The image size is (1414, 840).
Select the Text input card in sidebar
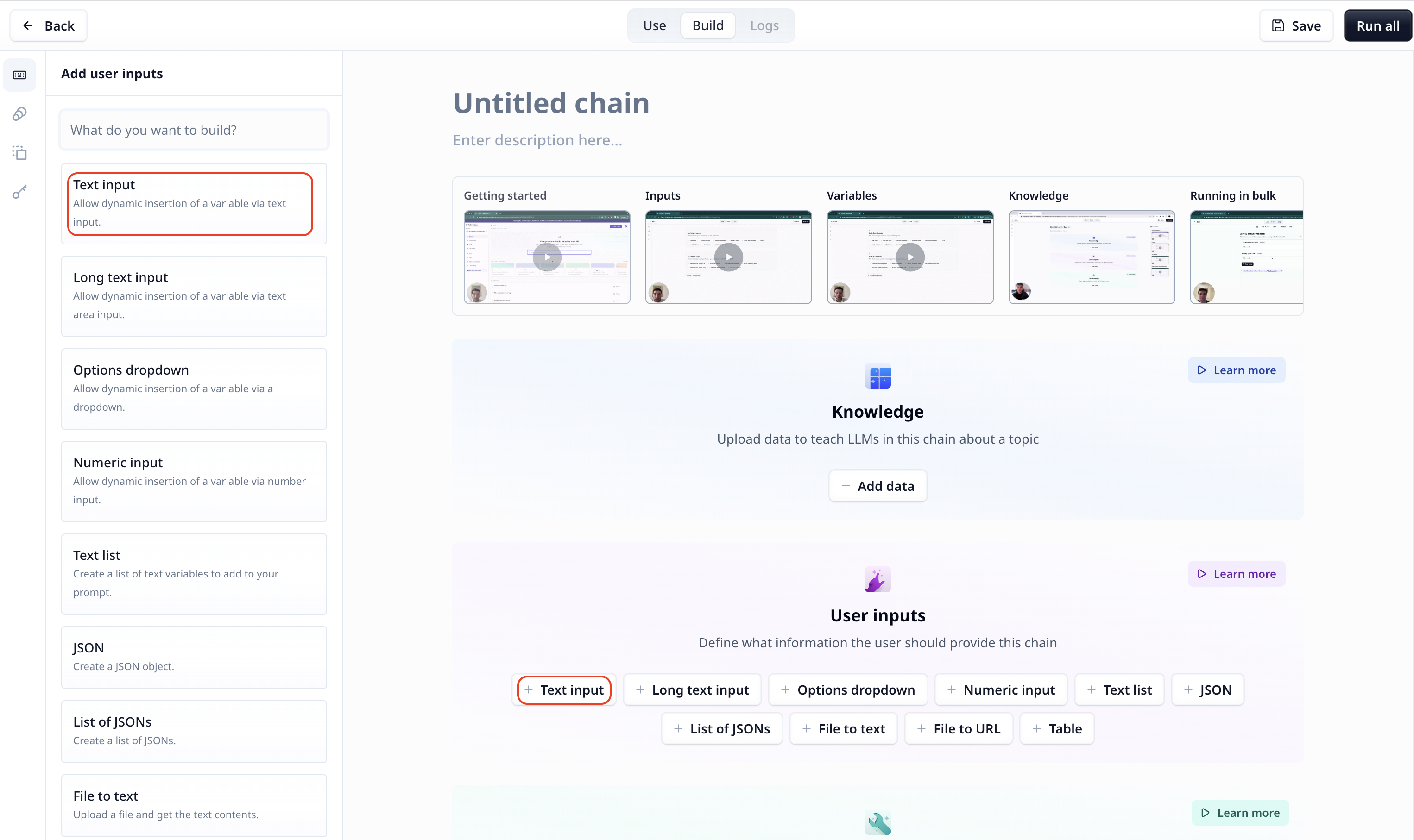[x=194, y=204]
